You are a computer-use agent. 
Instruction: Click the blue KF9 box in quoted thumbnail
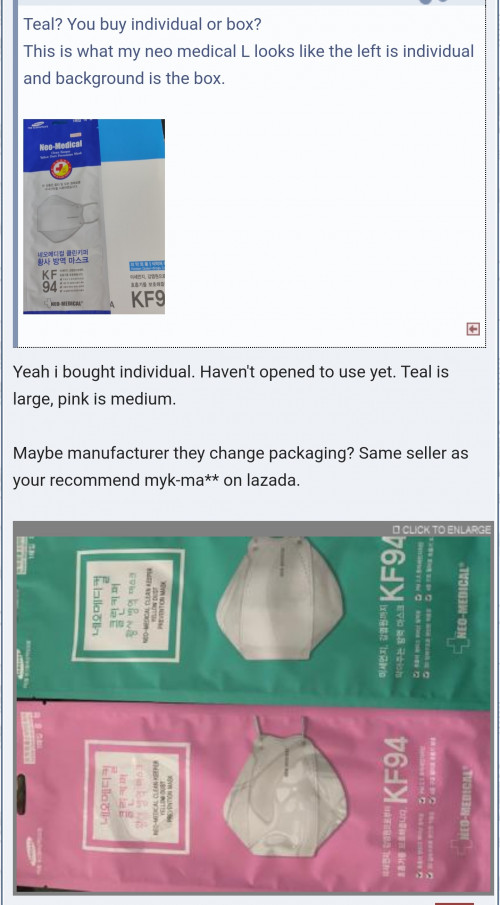(137, 216)
